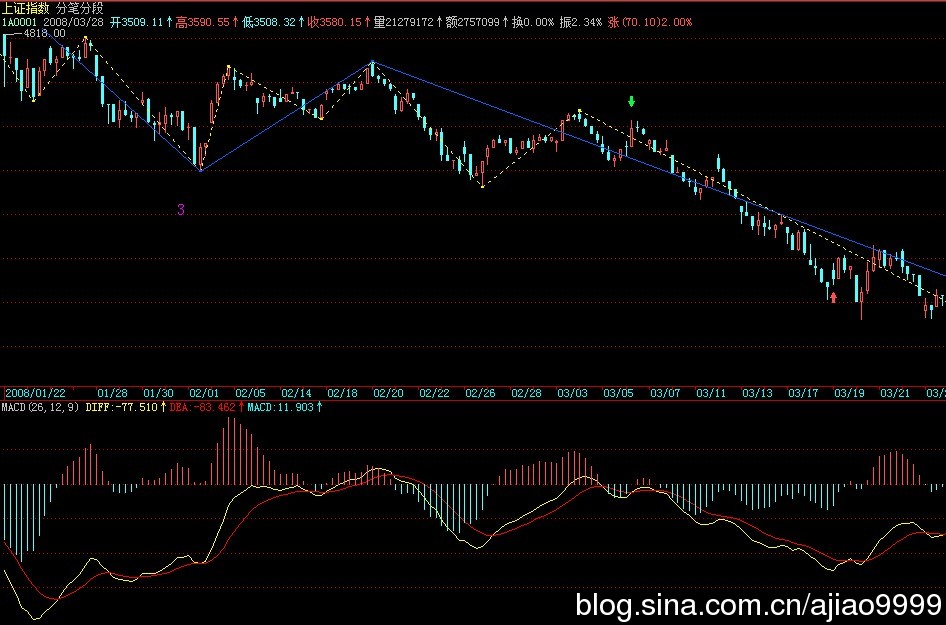This screenshot has width=946, height=625.
Task: Select the 03/05 date on the time axis
Action: click(x=619, y=394)
